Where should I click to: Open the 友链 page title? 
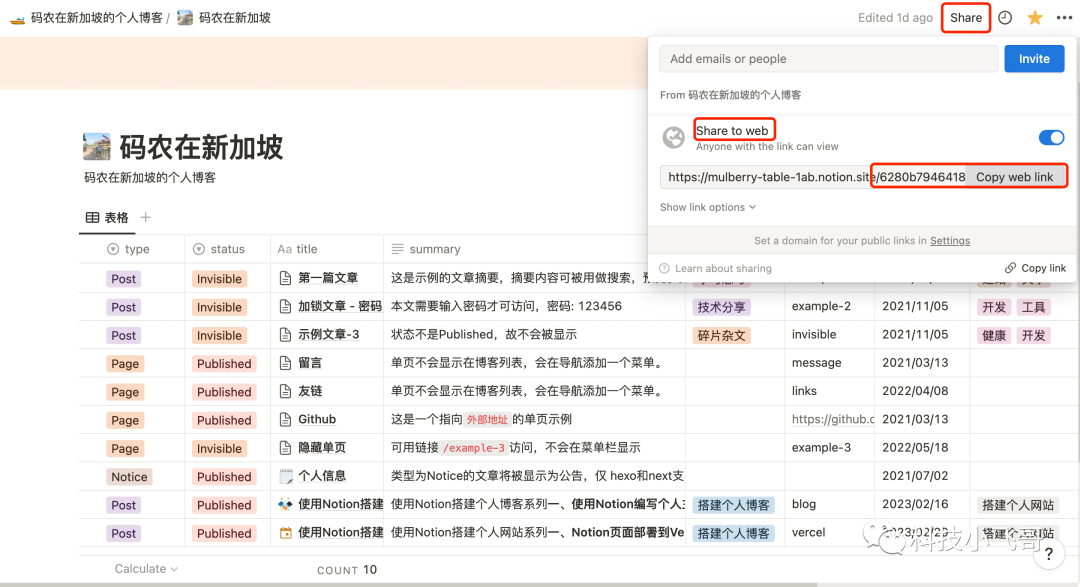pyautogui.click(x=310, y=391)
